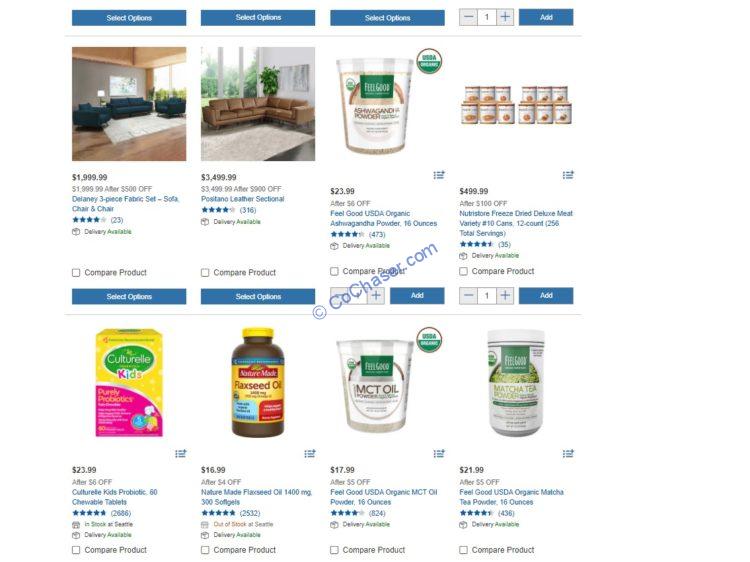Increase quantity for Nutristore Freeze Dried Meat

click(x=505, y=296)
